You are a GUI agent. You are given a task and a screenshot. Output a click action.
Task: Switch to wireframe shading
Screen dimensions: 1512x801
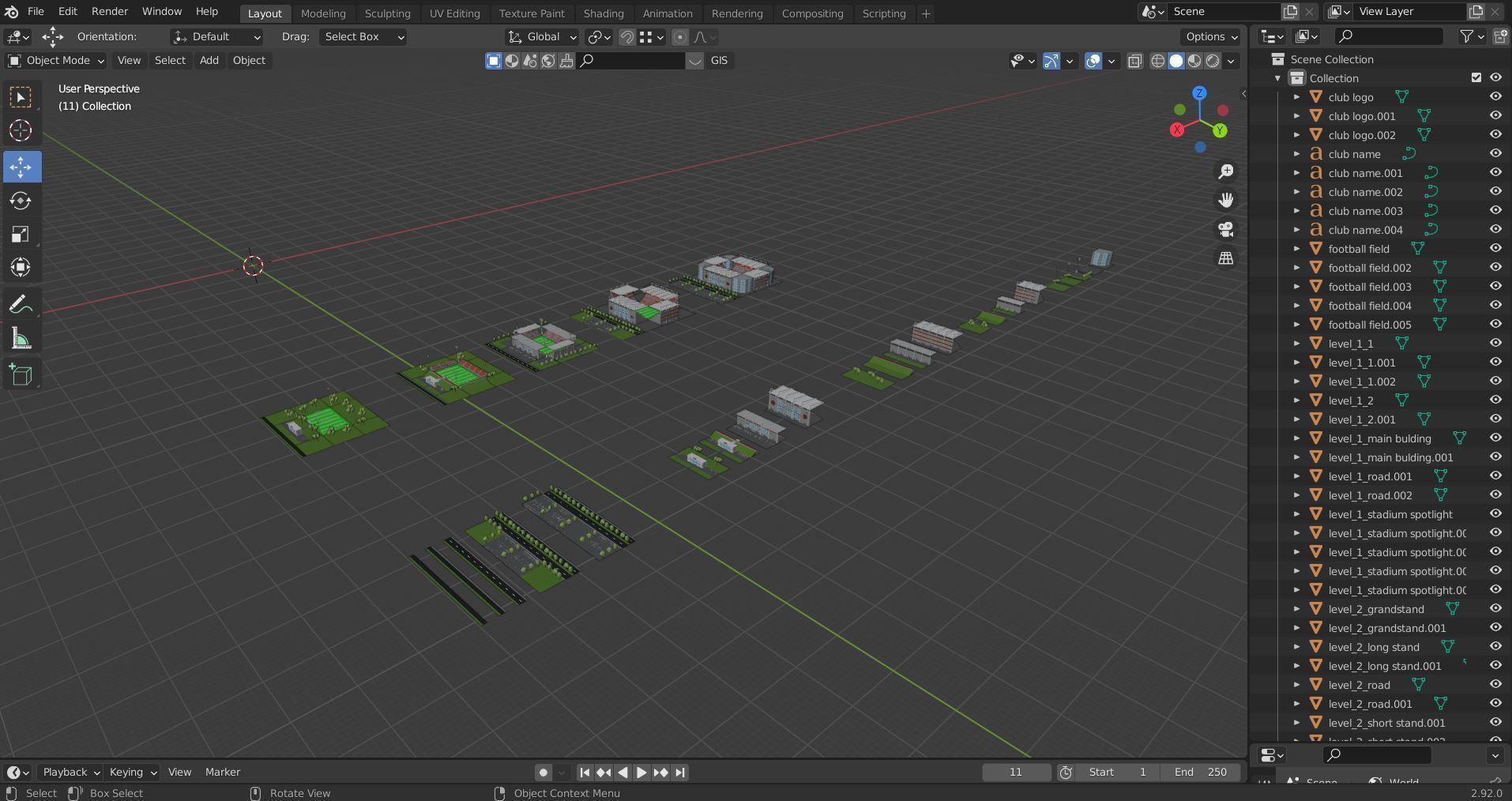coord(1158,61)
